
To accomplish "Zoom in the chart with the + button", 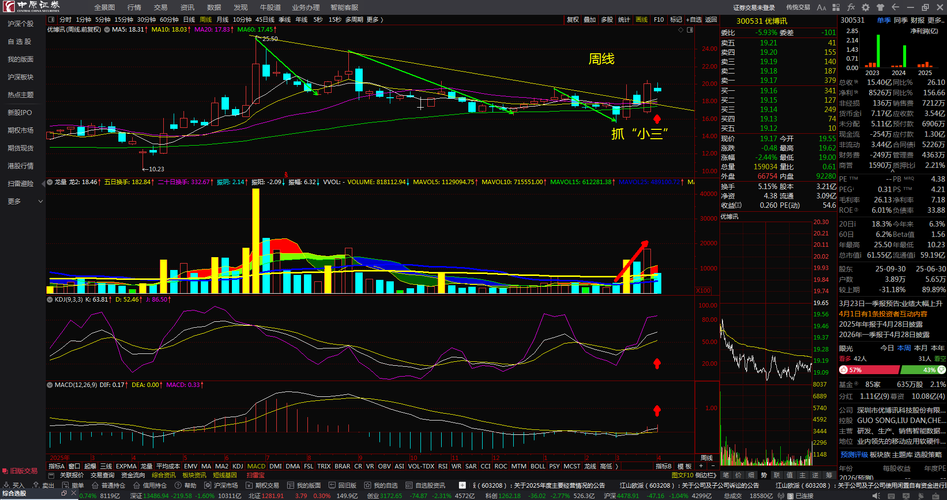I will click(x=701, y=466).
